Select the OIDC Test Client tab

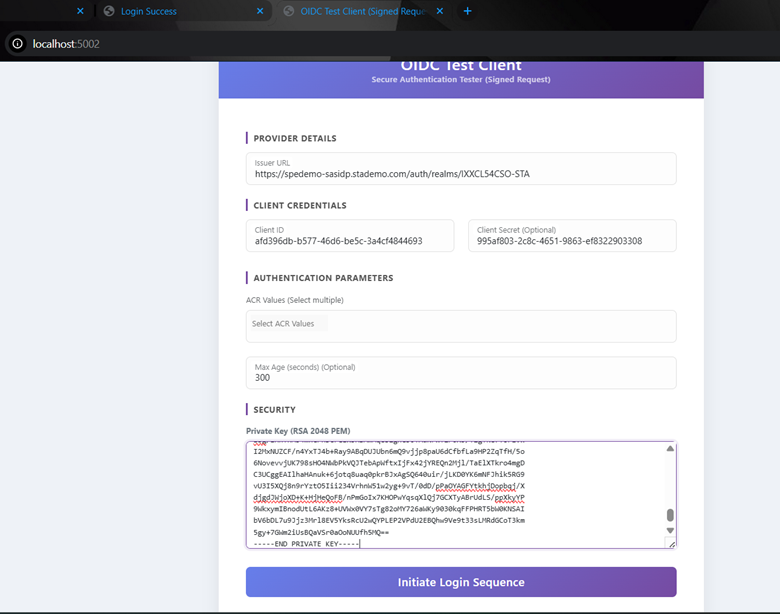pos(363,11)
